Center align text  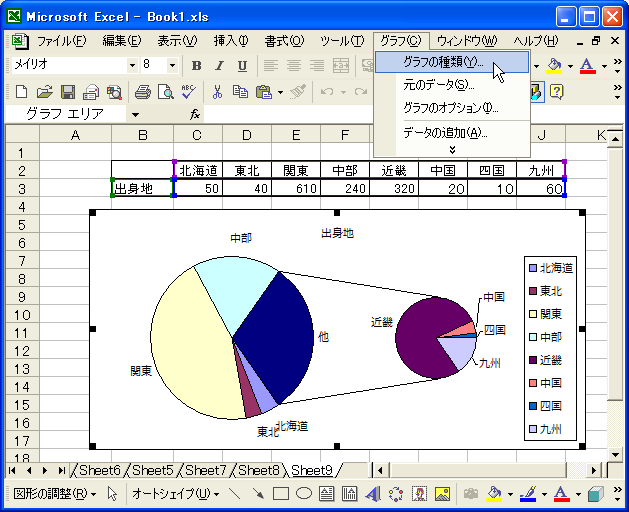pos(294,65)
